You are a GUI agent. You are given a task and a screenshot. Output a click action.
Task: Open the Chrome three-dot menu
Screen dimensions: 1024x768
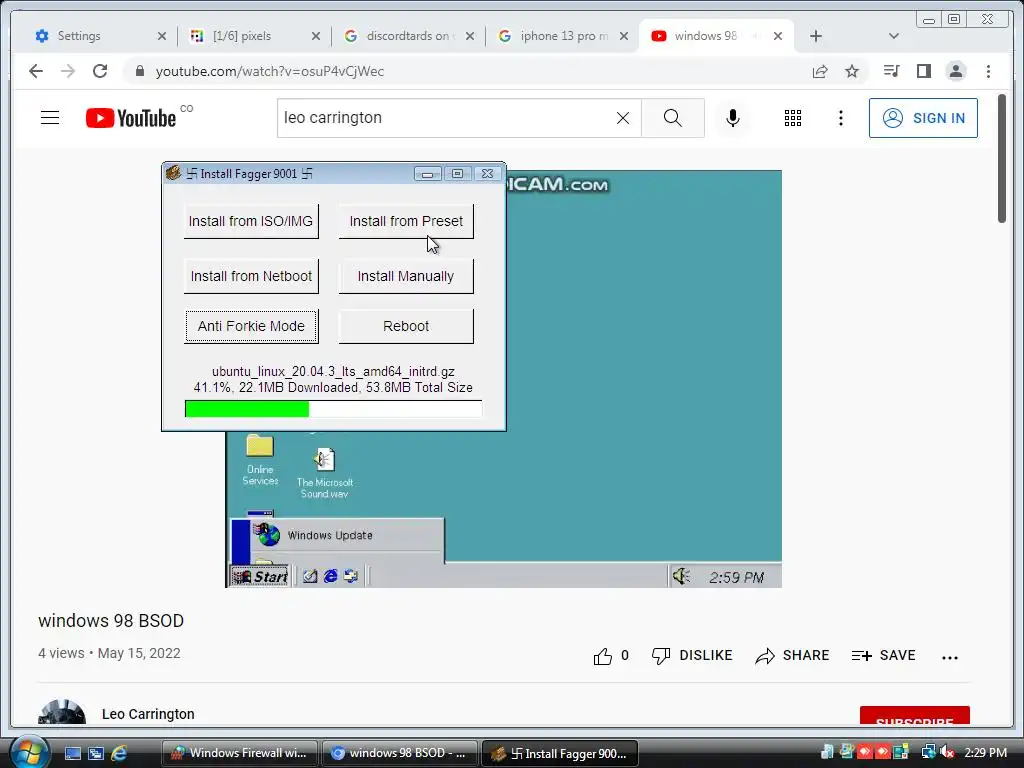point(988,71)
